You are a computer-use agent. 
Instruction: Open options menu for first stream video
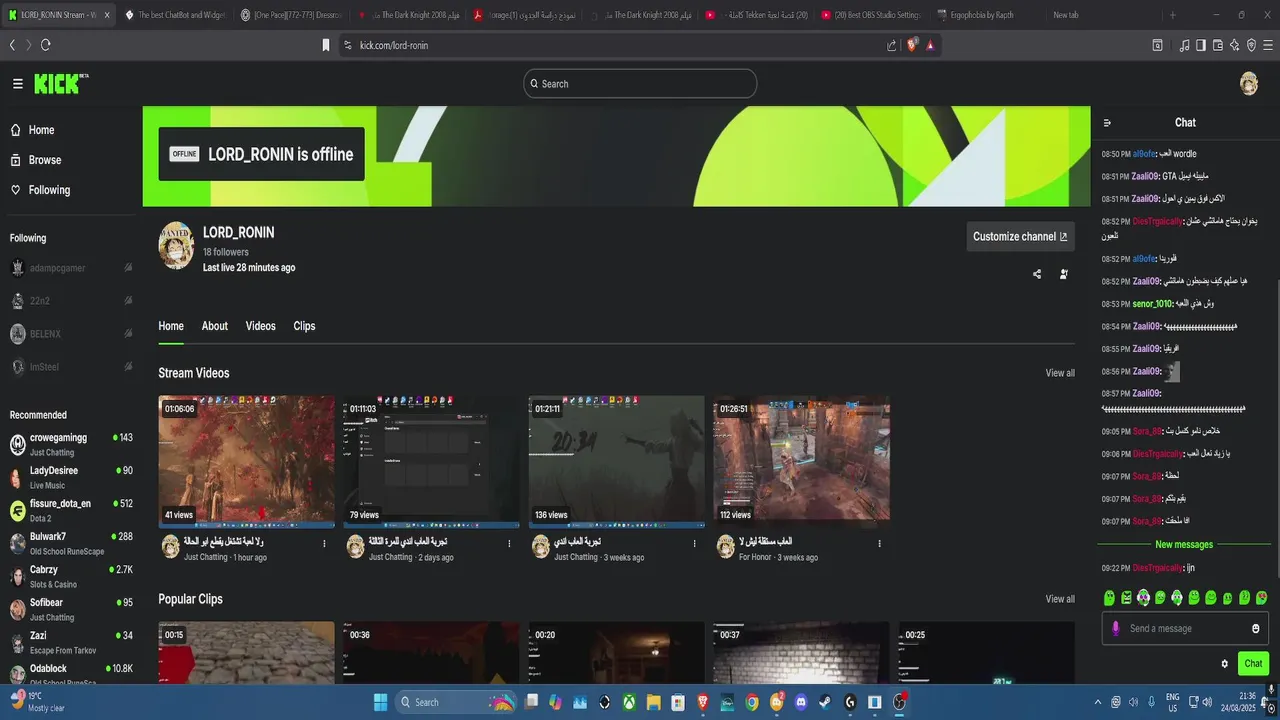(324, 544)
